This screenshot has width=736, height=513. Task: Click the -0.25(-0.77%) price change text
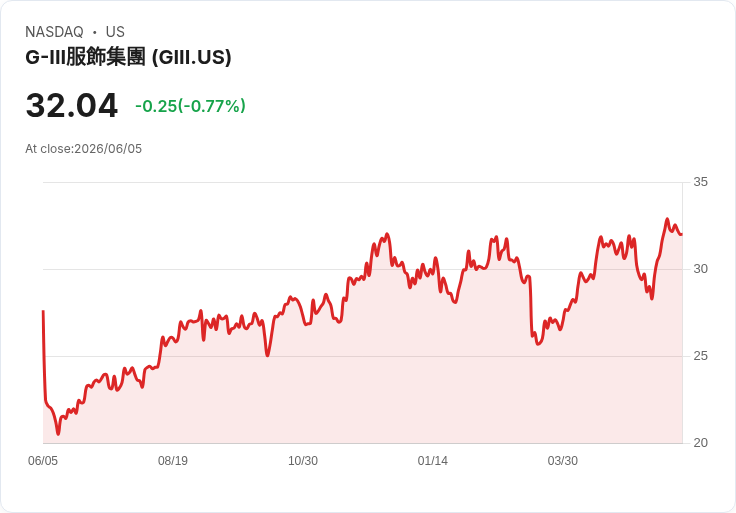pyautogui.click(x=190, y=106)
